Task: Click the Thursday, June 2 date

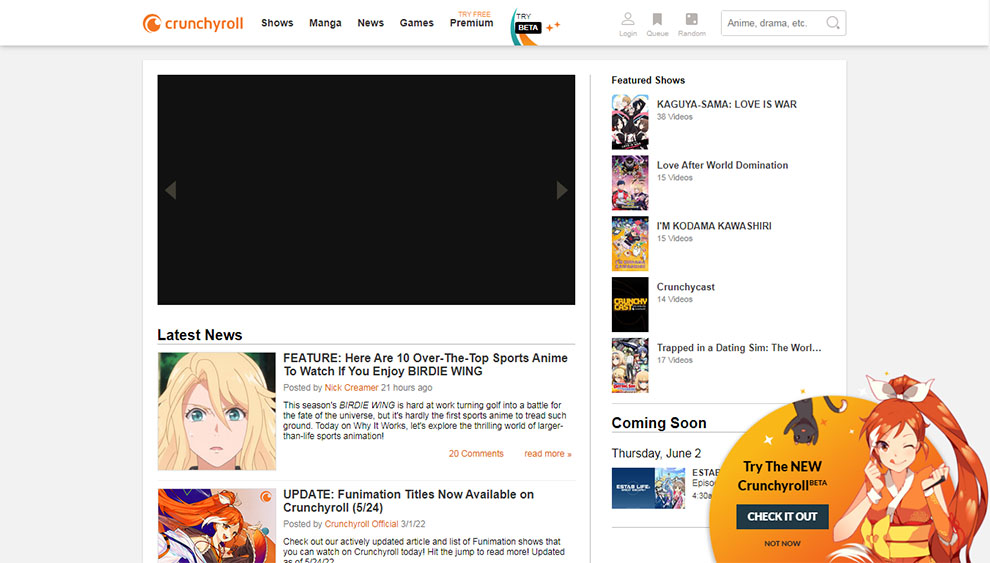Action: (656, 453)
